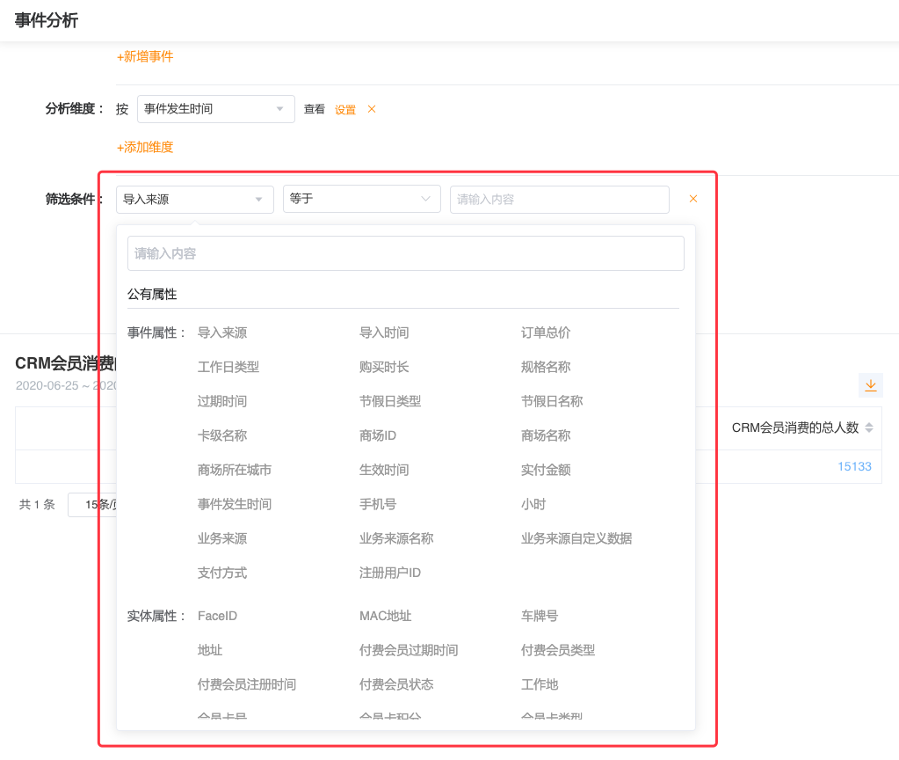Delete the filter condition row
This screenshot has width=899, height=760.
pos(693,199)
